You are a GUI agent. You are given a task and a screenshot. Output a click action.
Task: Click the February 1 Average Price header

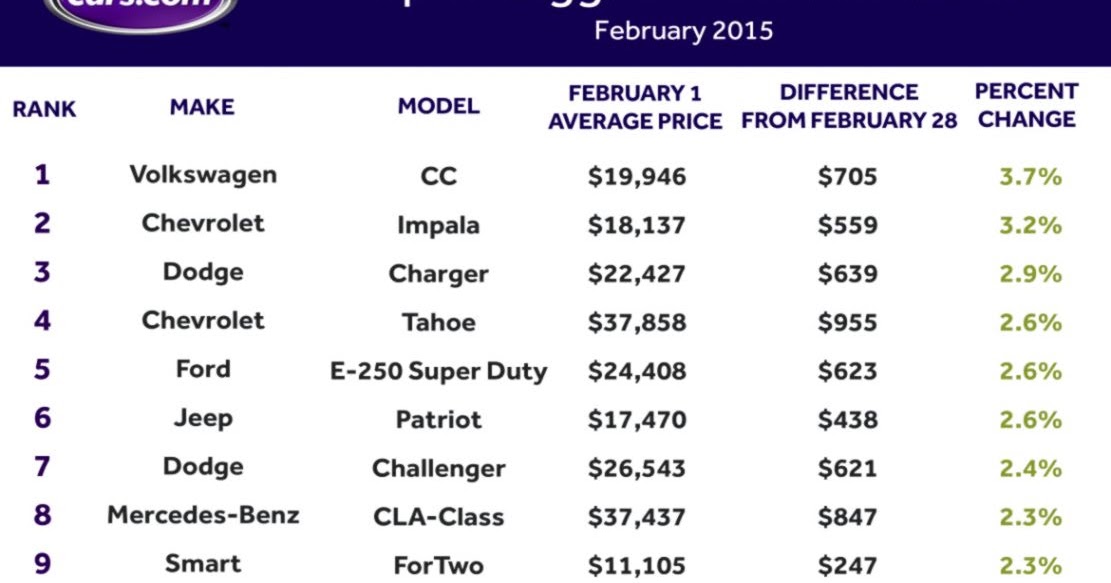point(635,108)
